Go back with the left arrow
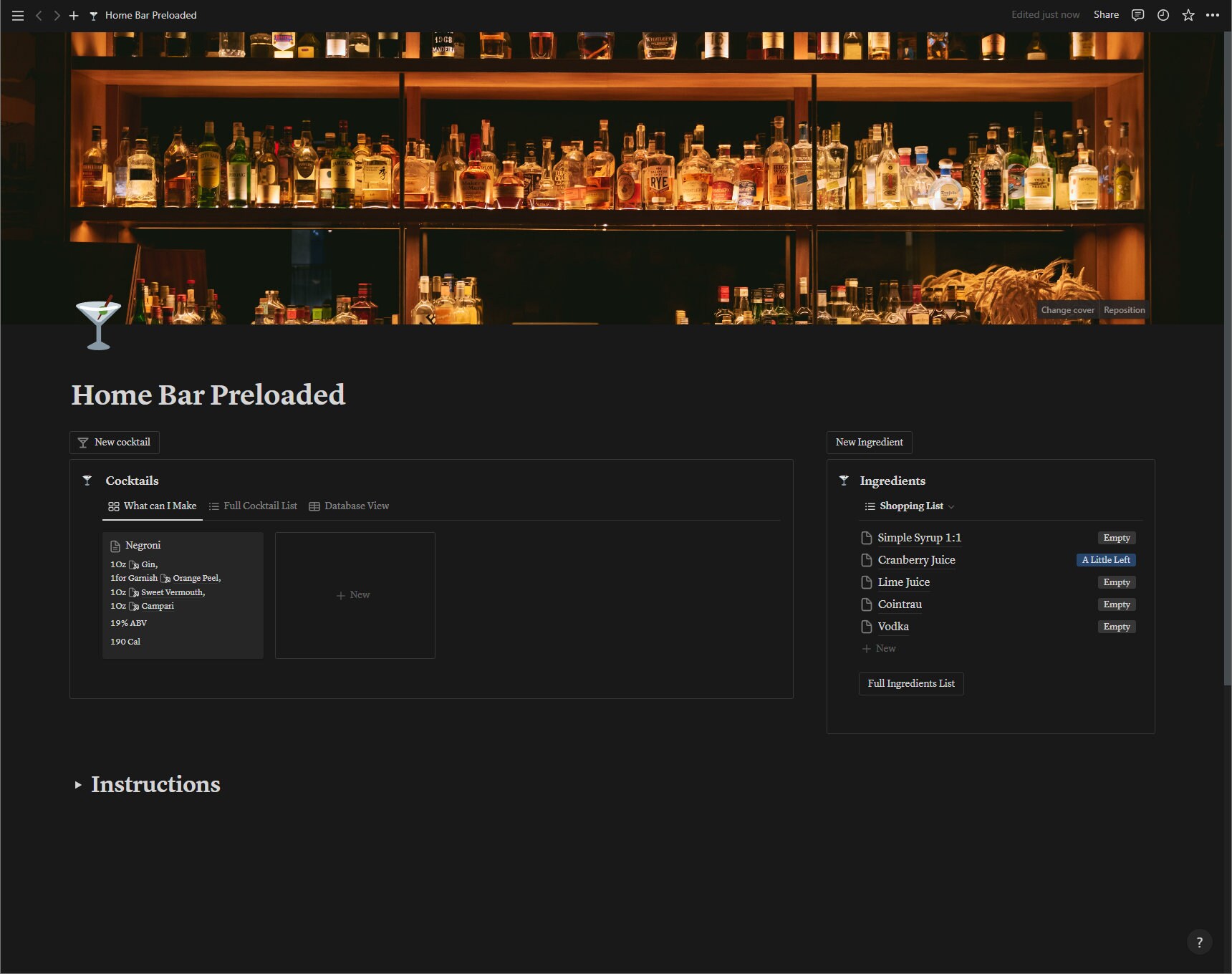1232x974 pixels. point(39,15)
